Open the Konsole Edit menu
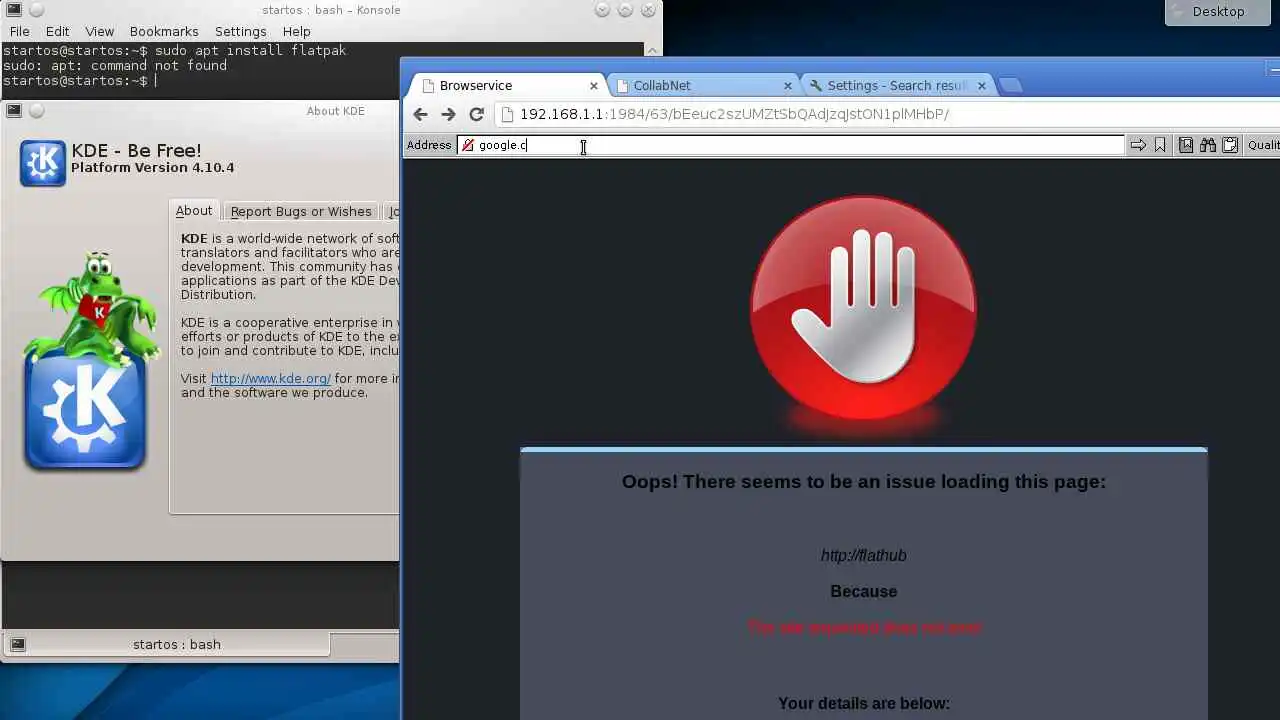The image size is (1280, 720). pos(57,32)
